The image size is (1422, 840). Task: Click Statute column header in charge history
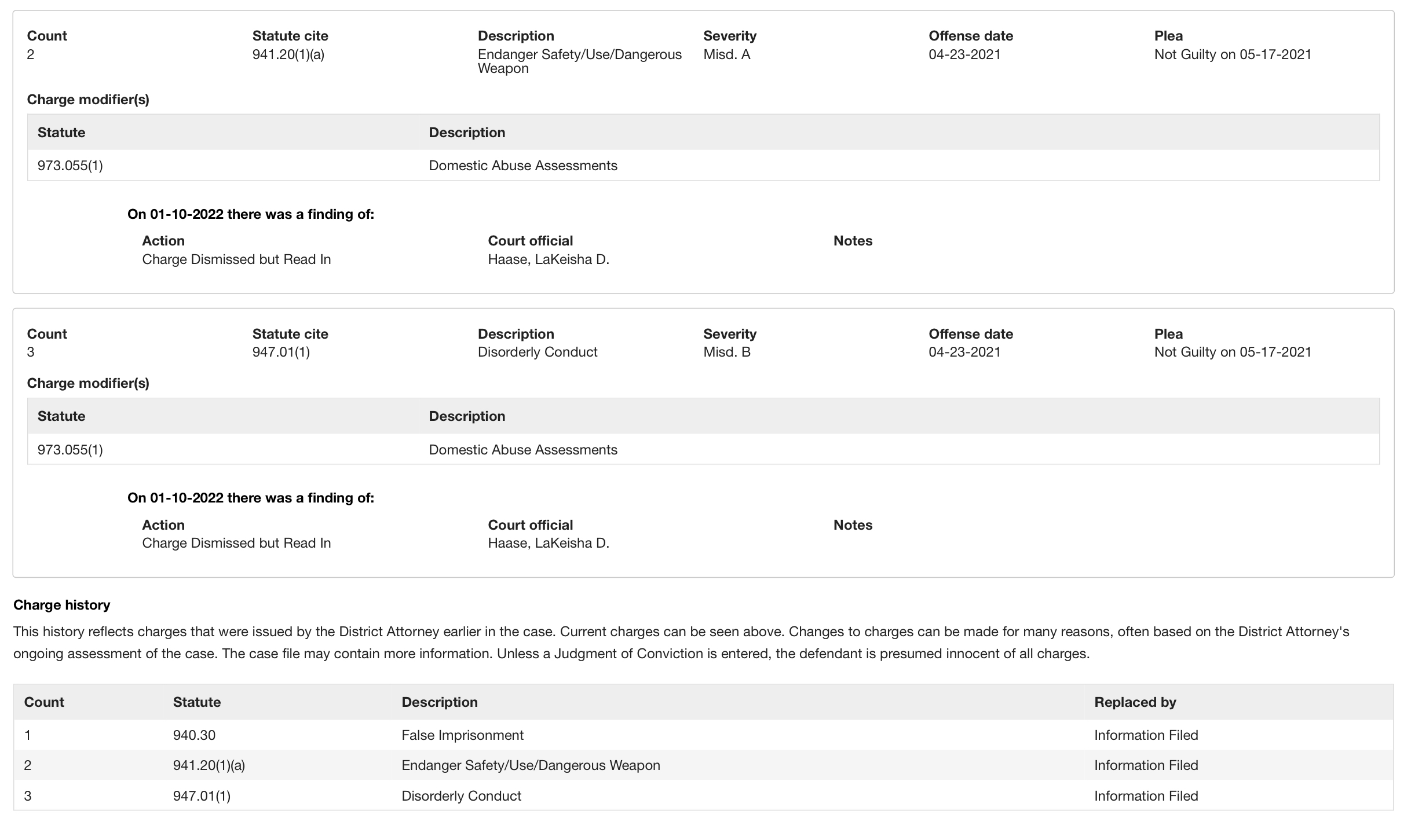197,702
